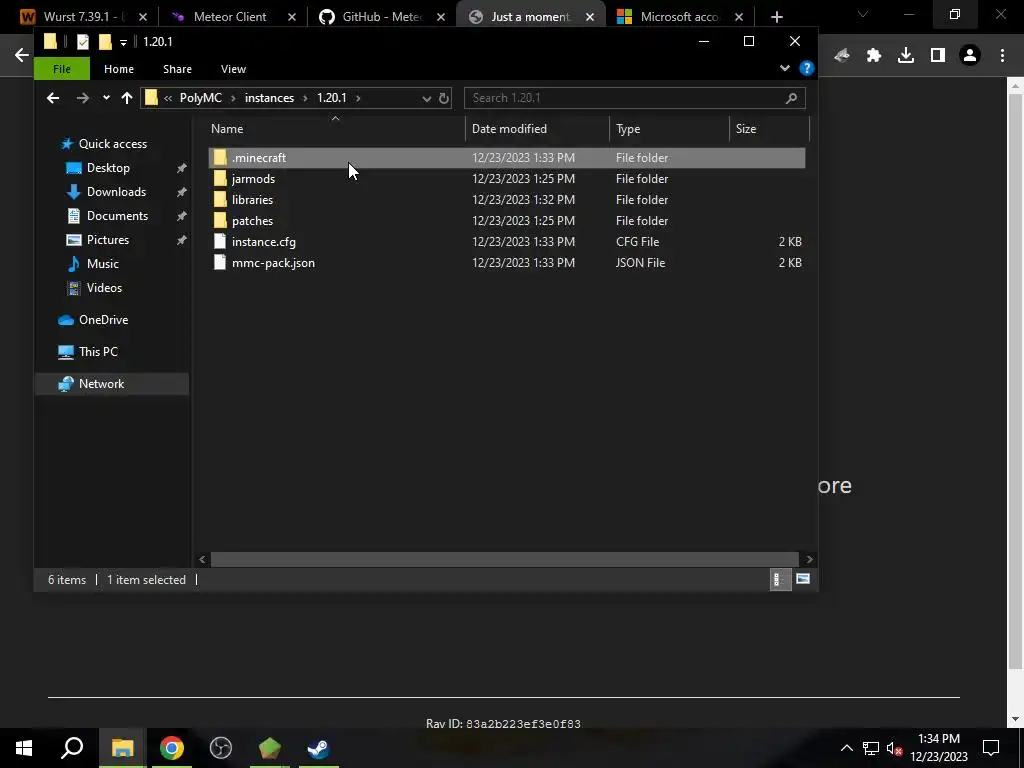Open Documents in navigation pane

tap(117, 216)
